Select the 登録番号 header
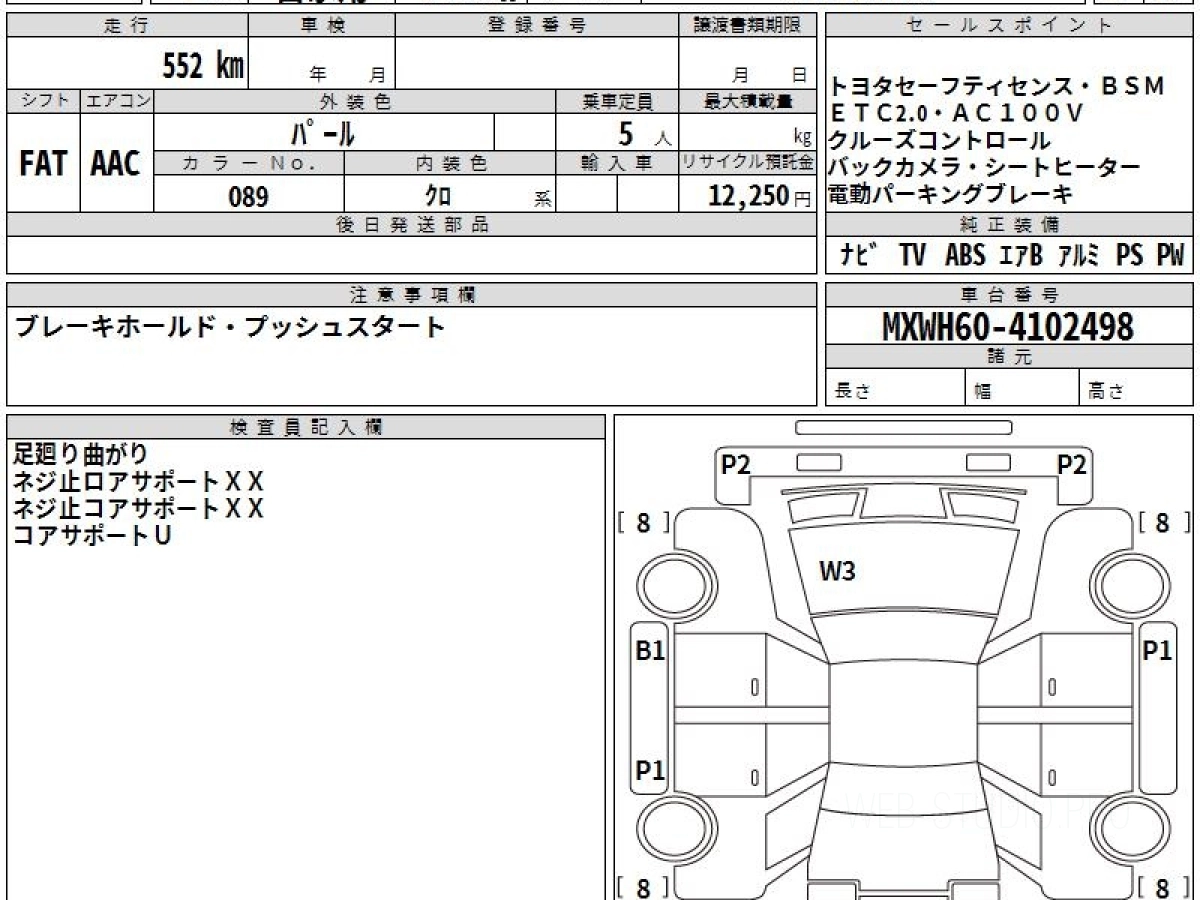The width and height of the screenshot is (1200, 900). [536, 27]
